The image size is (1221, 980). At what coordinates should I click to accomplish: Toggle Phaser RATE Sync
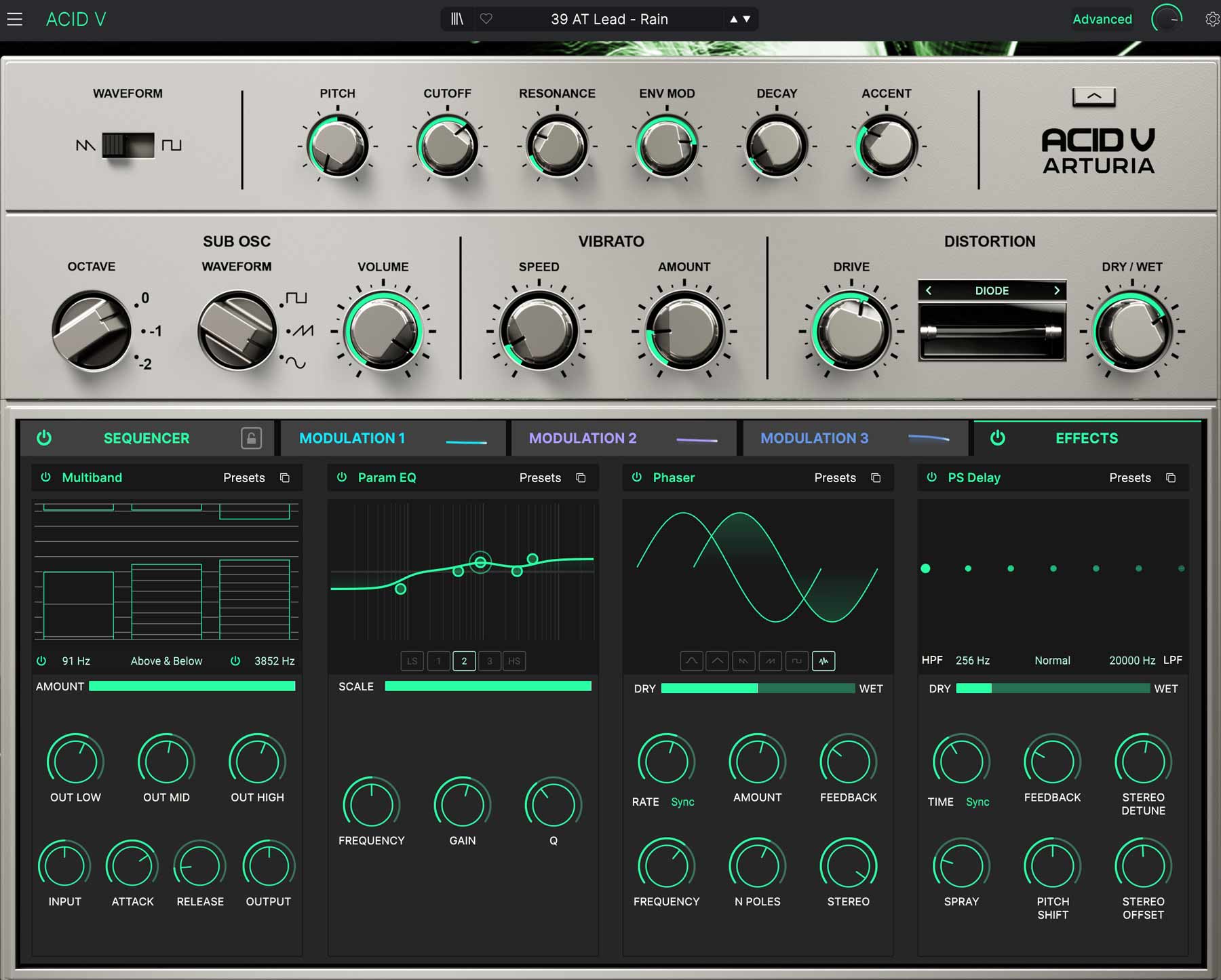point(682,802)
